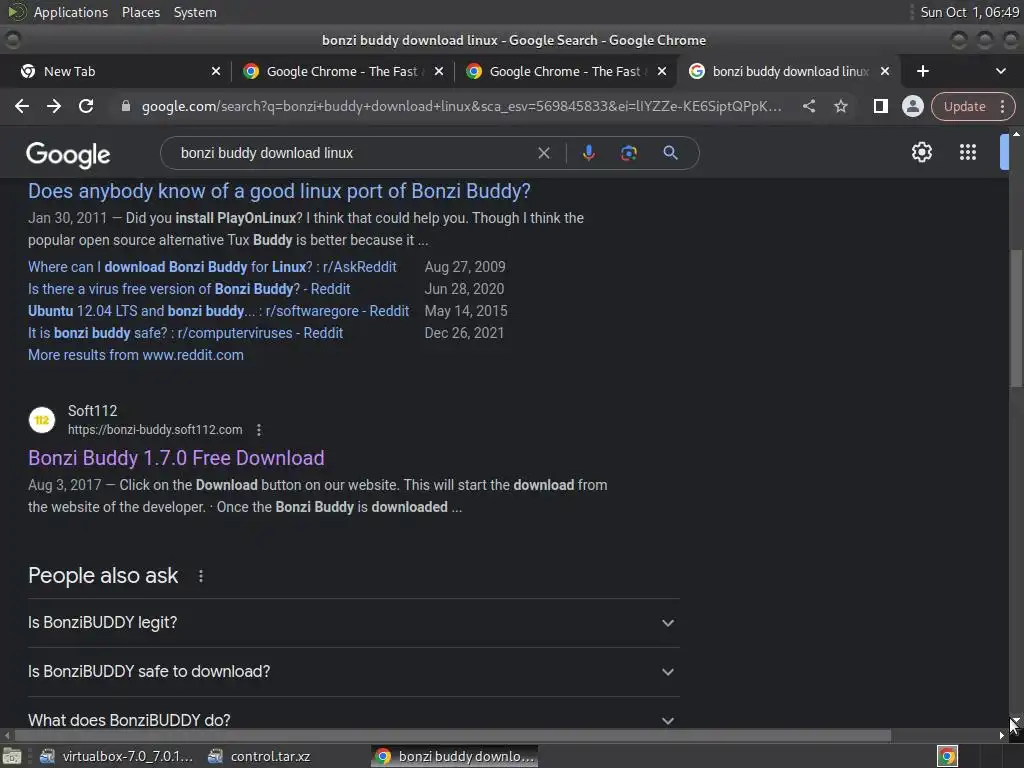1024x768 pixels.
Task: Expand 'Is BonziBUDDY legit?' question
Action: (x=353, y=623)
